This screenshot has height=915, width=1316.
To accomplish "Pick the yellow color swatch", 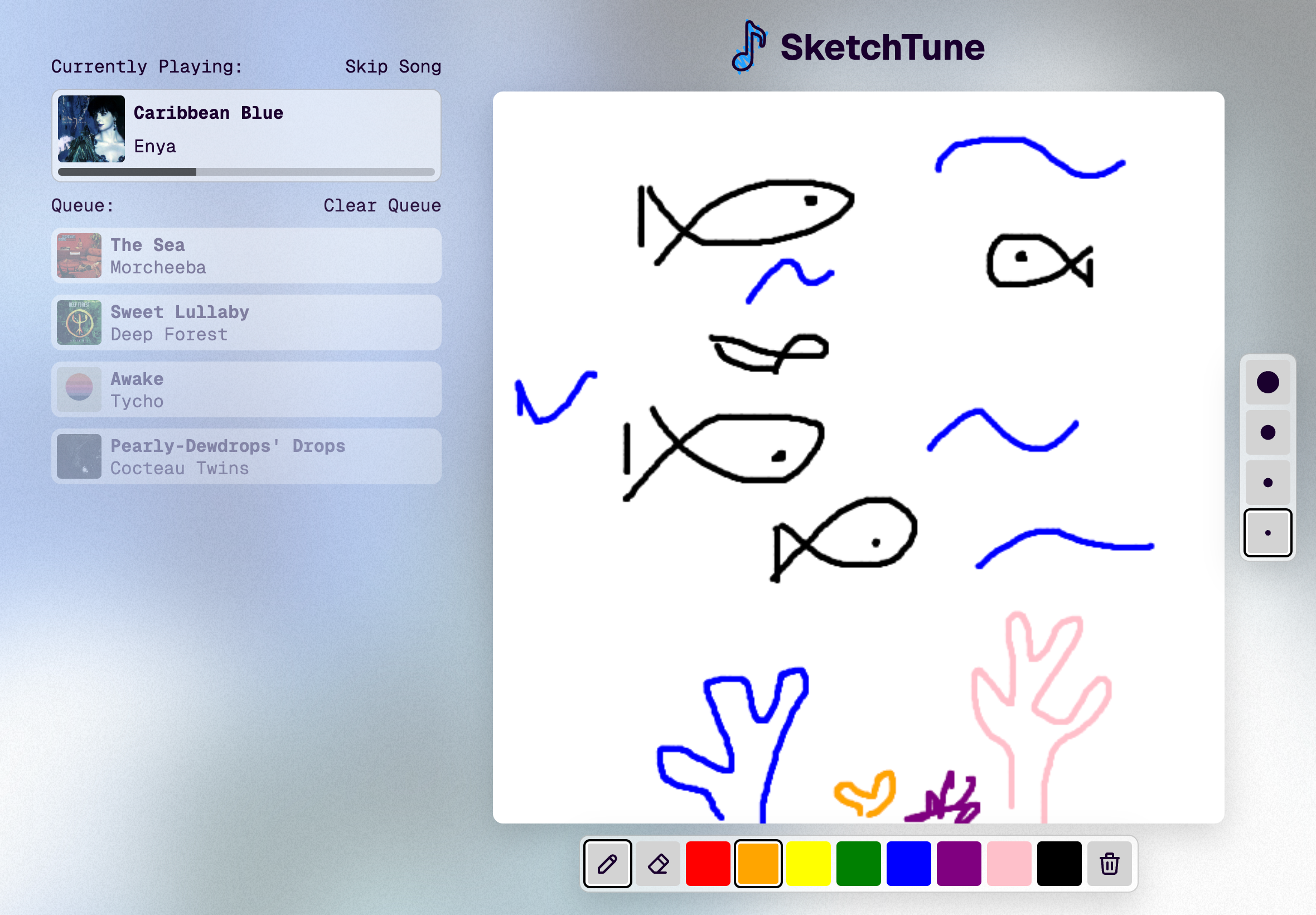I will coord(808,864).
